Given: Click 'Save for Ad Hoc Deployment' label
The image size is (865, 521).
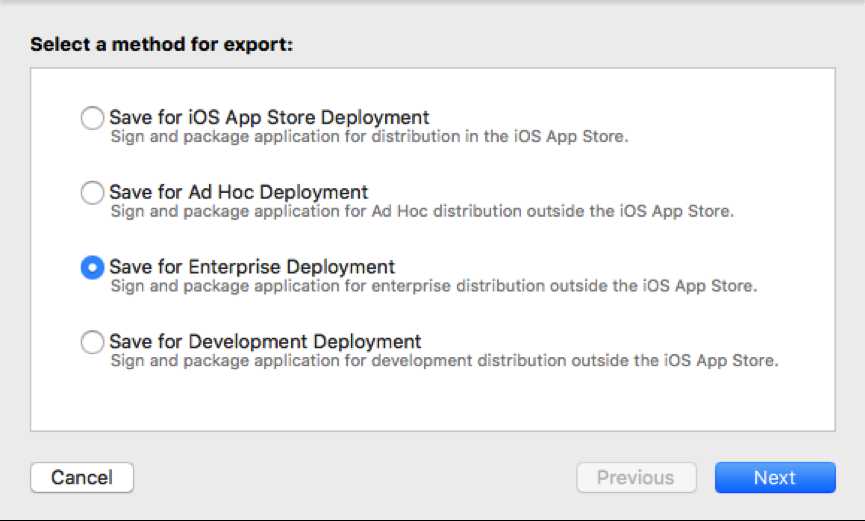Looking at the screenshot, I should (238, 192).
